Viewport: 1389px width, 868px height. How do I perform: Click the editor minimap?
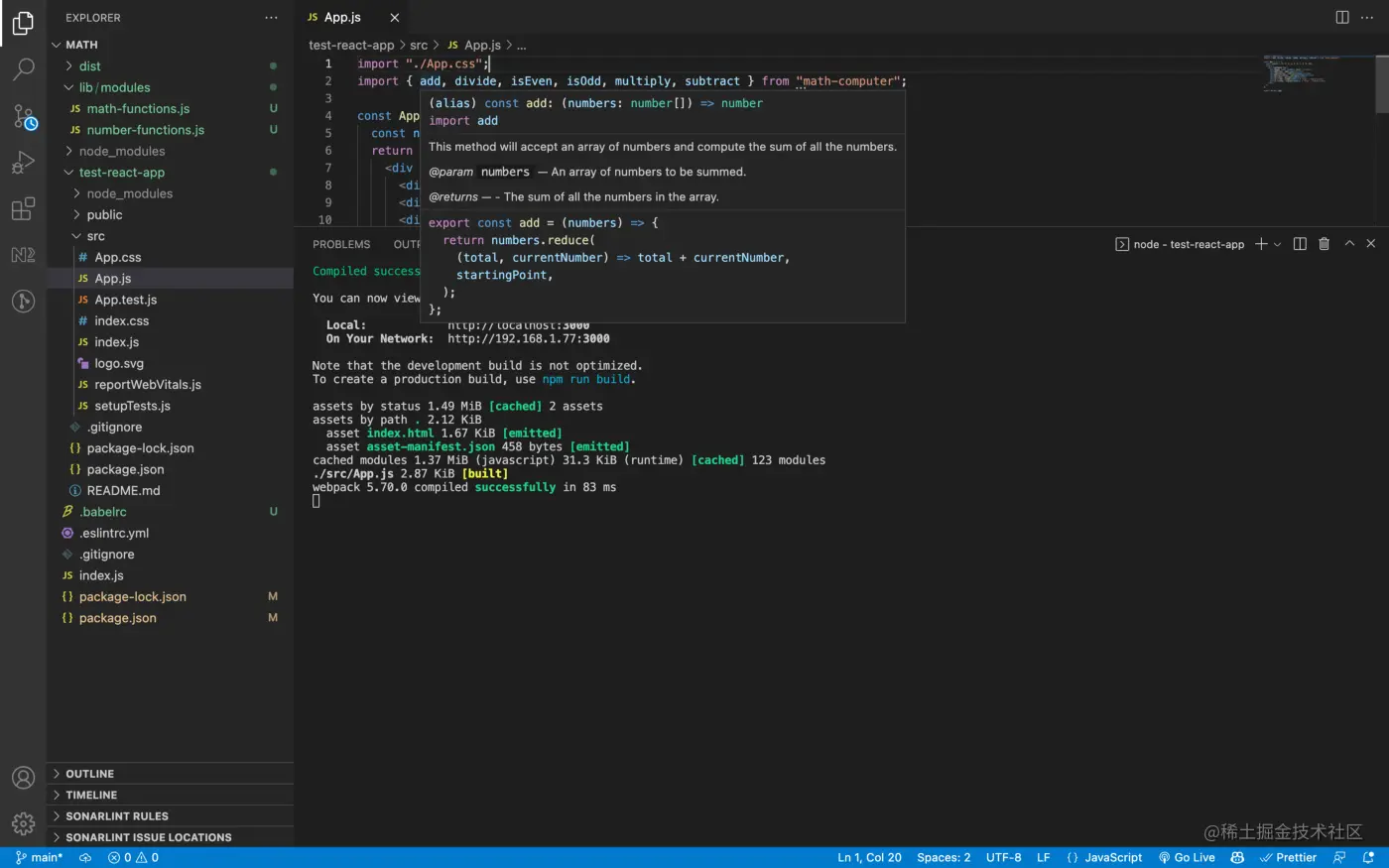[1301, 73]
